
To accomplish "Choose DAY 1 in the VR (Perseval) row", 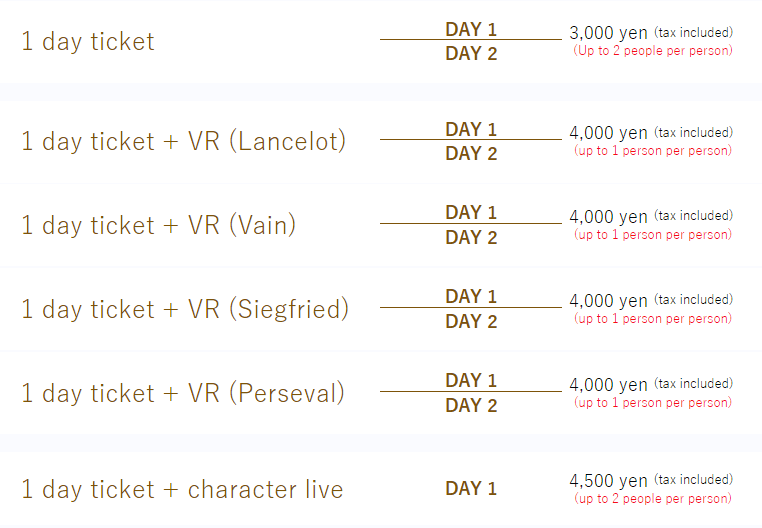I will pyautogui.click(x=470, y=380).
